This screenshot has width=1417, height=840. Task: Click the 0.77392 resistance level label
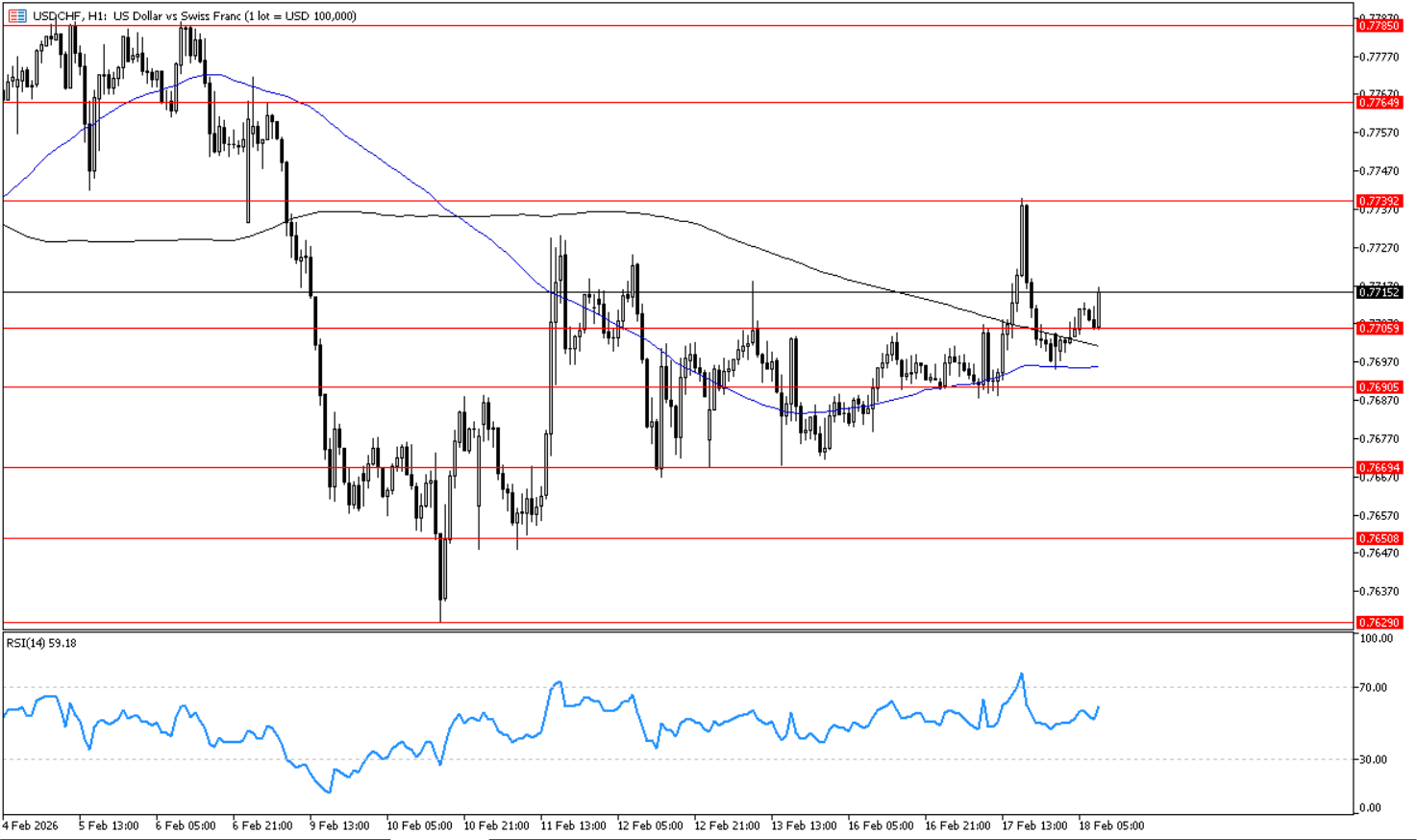coord(1379,201)
